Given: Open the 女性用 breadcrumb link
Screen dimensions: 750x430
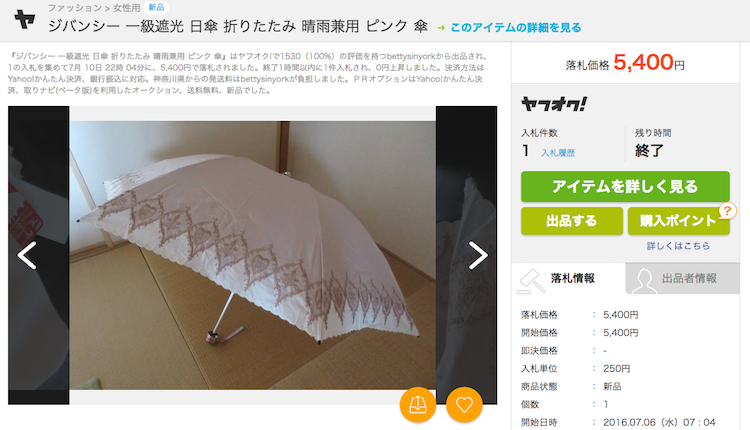Looking at the screenshot, I should [x=126, y=8].
